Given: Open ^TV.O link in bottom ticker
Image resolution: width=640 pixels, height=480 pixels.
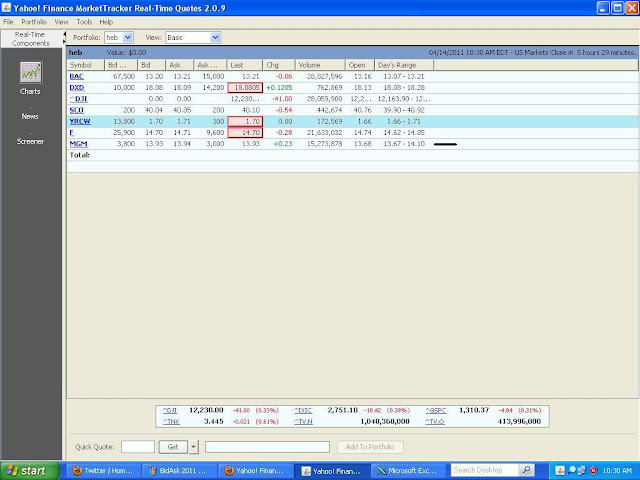Looking at the screenshot, I should [x=435, y=422].
